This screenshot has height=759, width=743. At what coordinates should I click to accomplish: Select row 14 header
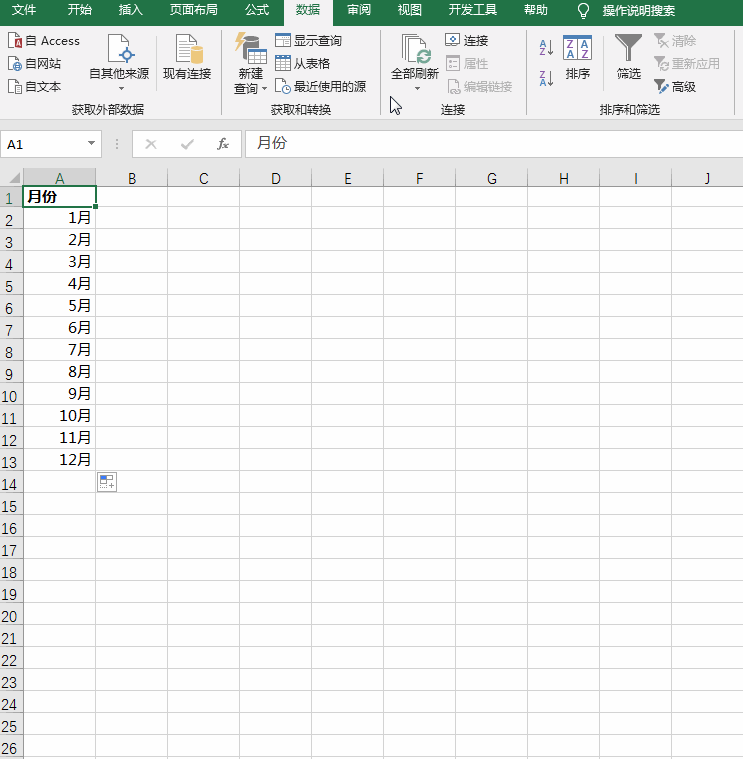tap(11, 484)
